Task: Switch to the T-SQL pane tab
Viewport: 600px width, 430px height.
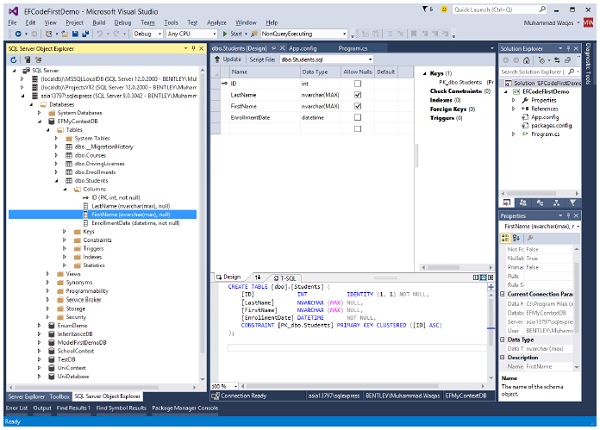Action: pyautogui.click(x=286, y=277)
